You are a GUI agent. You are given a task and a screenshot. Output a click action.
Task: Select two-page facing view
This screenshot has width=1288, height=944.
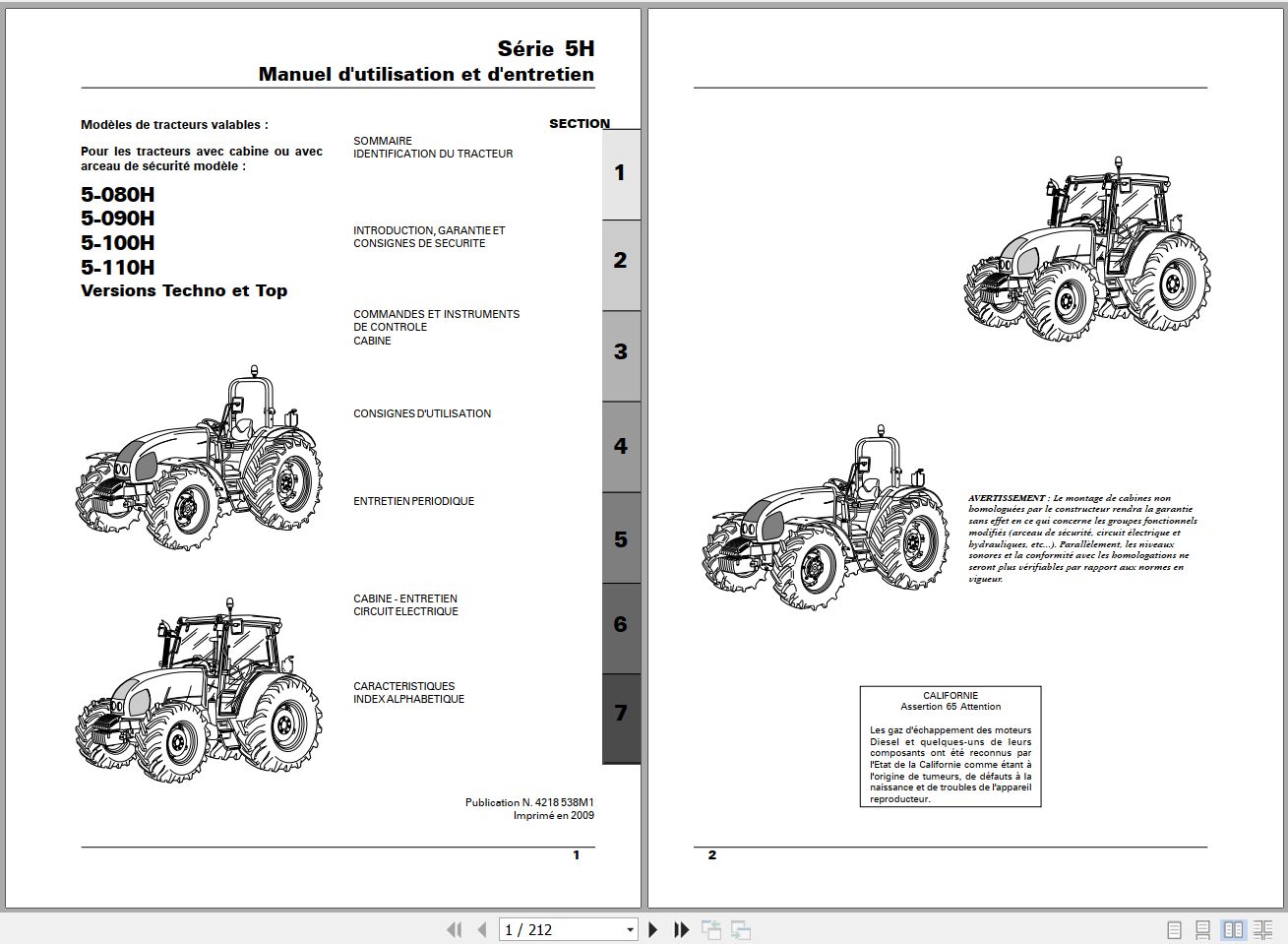click(x=1233, y=929)
